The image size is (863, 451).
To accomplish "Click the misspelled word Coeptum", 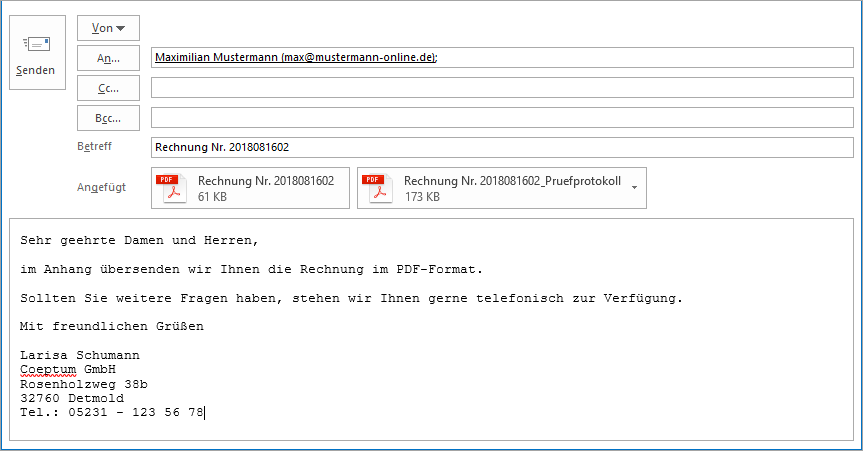I will (x=48, y=370).
